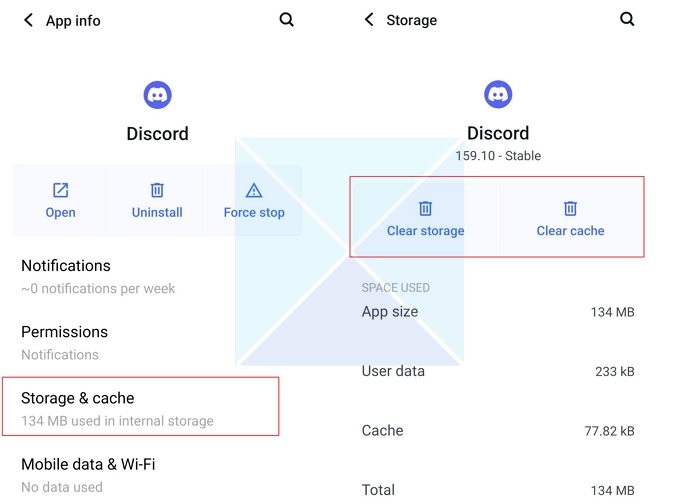This screenshot has height=504, width=700.
Task: Go back from the App info screen
Action: [x=28, y=20]
